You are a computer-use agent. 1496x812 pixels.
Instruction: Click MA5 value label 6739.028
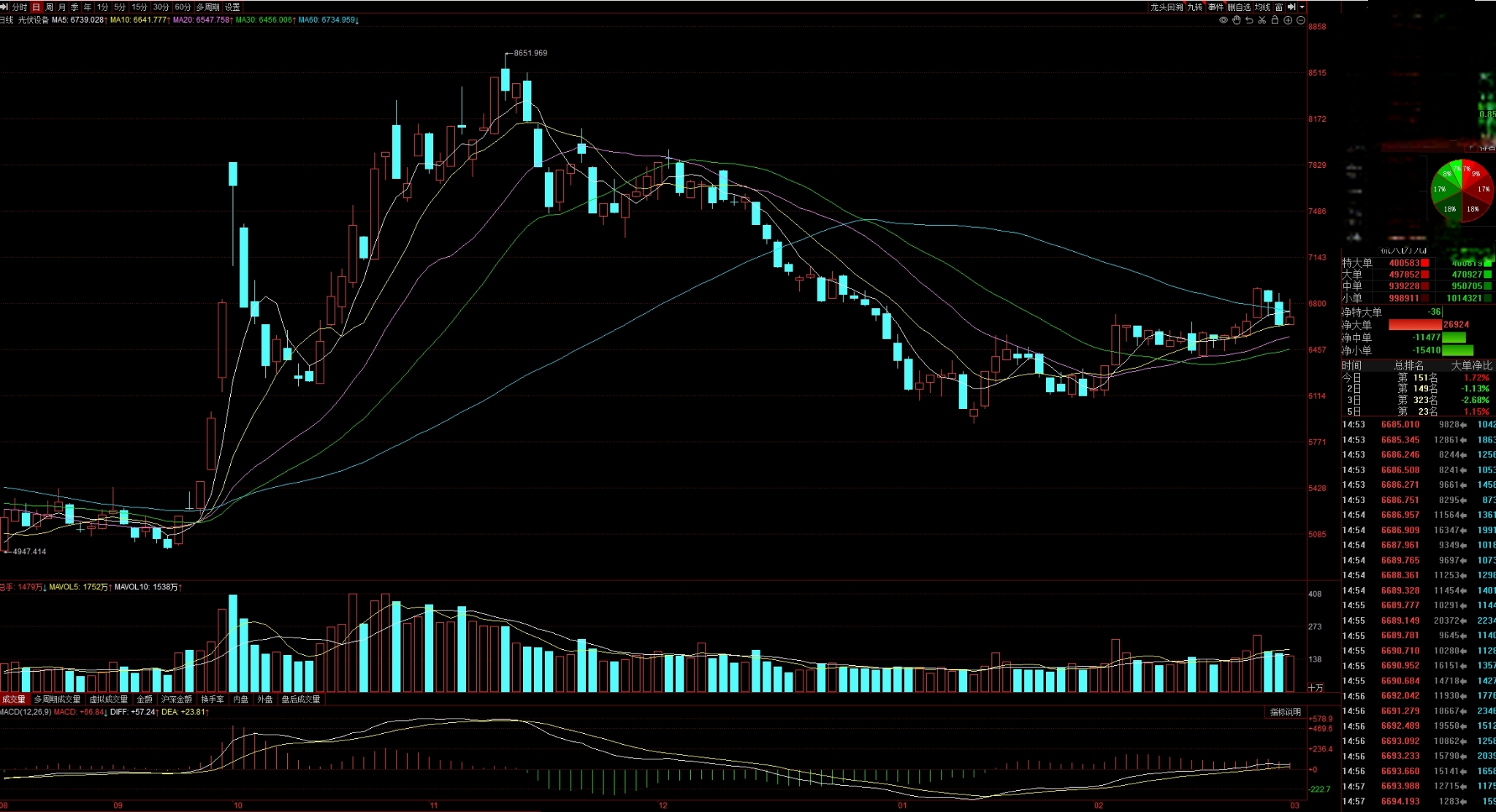coord(78,20)
